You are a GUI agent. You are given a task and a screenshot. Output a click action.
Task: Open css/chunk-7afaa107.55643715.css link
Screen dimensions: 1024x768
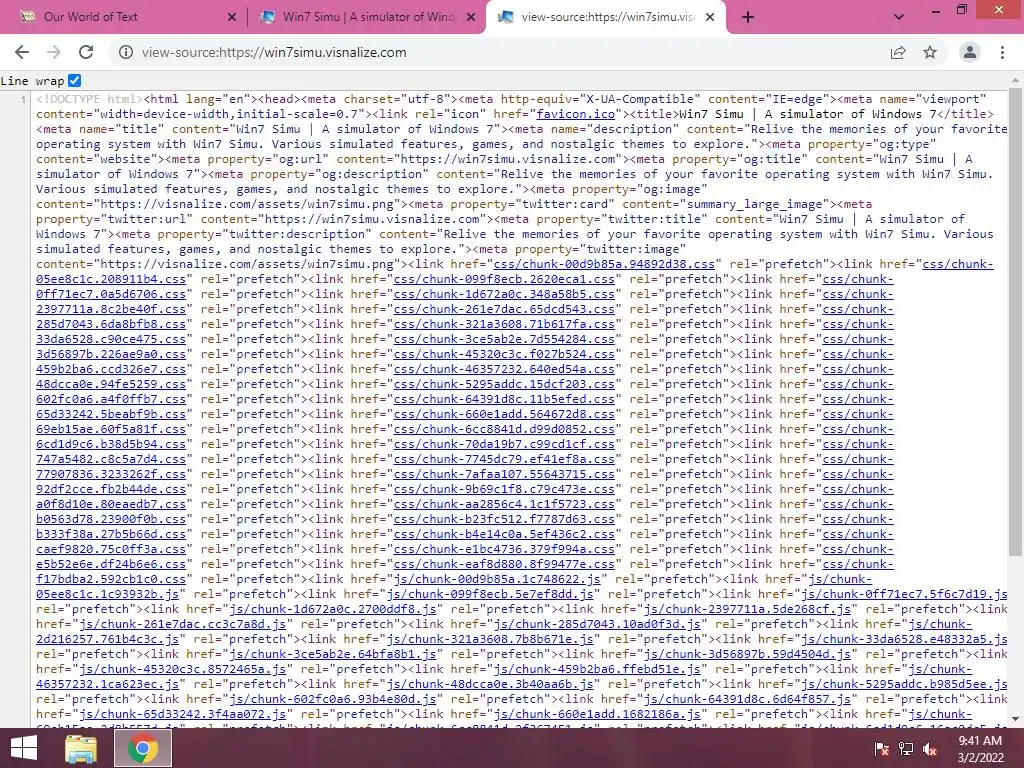tap(504, 474)
